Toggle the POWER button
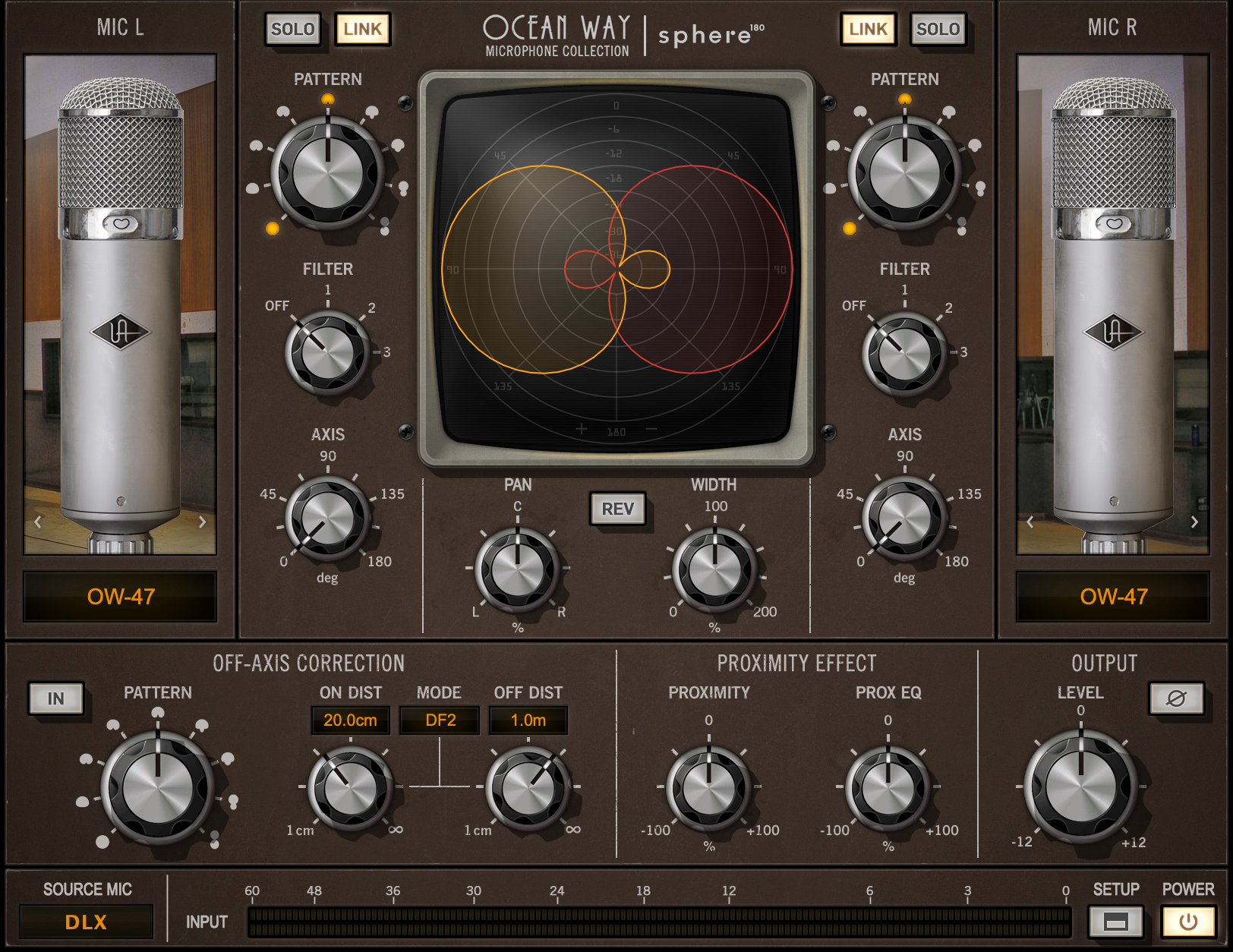 pyautogui.click(x=1188, y=922)
